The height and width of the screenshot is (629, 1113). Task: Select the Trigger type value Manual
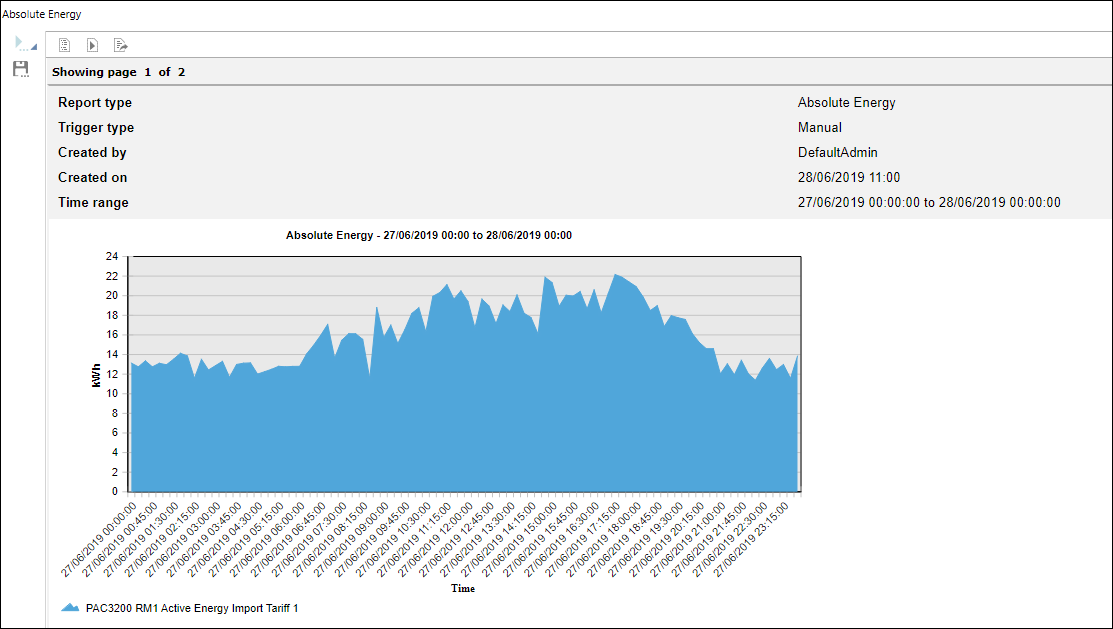tap(819, 128)
